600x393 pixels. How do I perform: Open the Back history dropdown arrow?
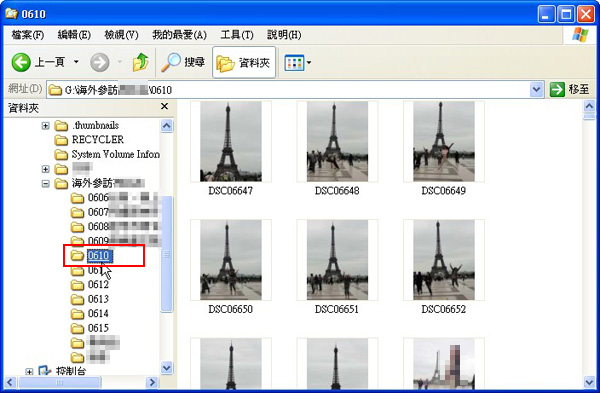(76, 62)
